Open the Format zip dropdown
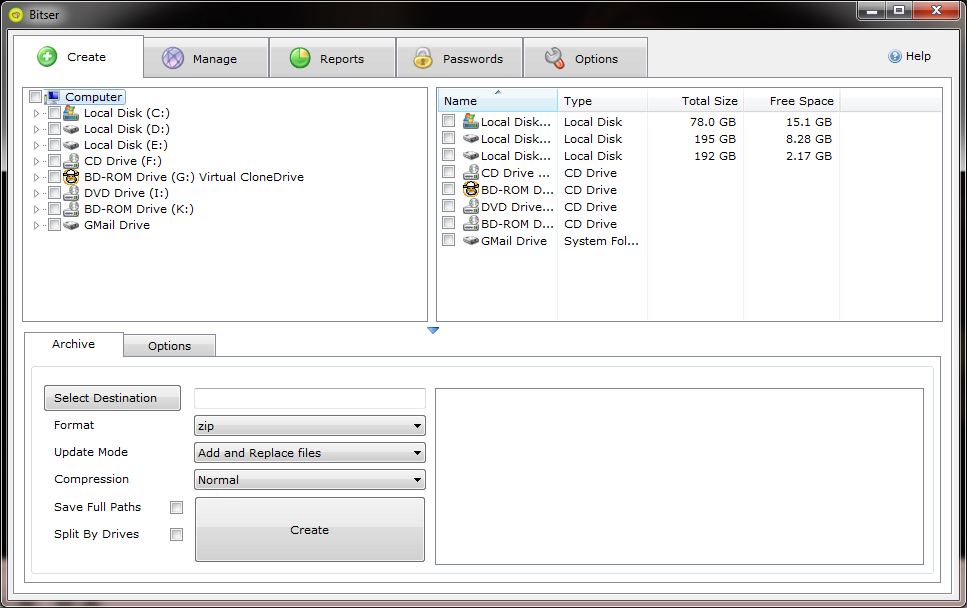The image size is (967, 608). [x=310, y=425]
